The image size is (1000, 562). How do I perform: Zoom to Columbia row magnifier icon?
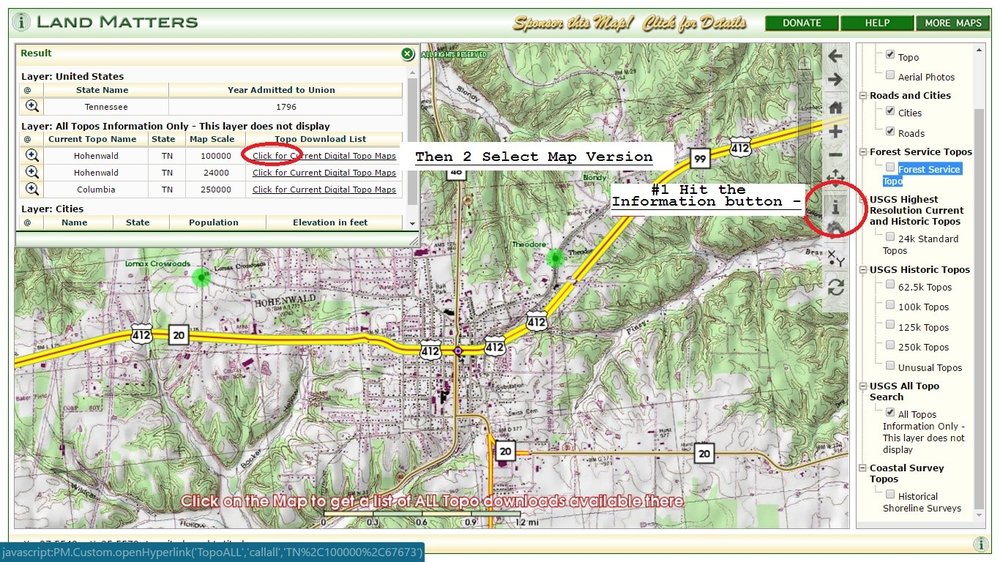click(x=32, y=189)
